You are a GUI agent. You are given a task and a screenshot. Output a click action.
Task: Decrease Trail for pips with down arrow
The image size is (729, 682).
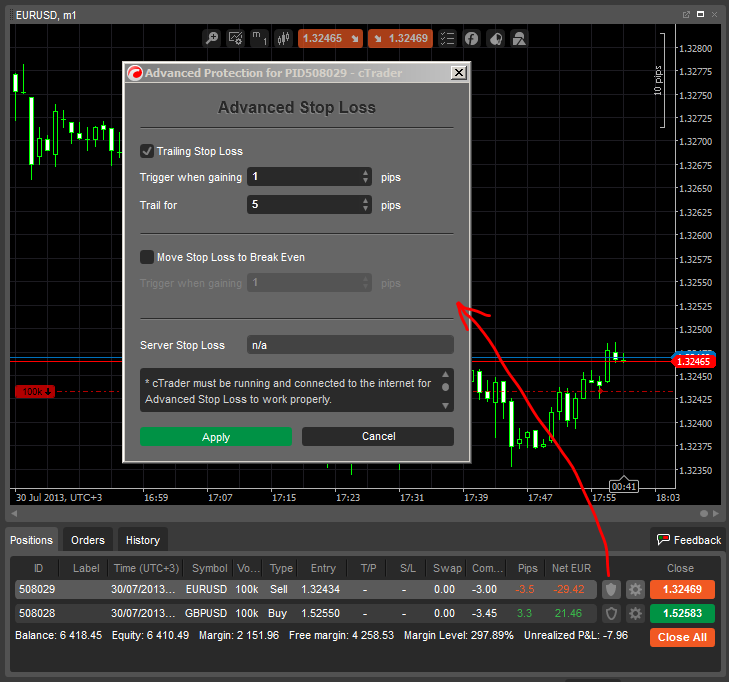coord(365,209)
